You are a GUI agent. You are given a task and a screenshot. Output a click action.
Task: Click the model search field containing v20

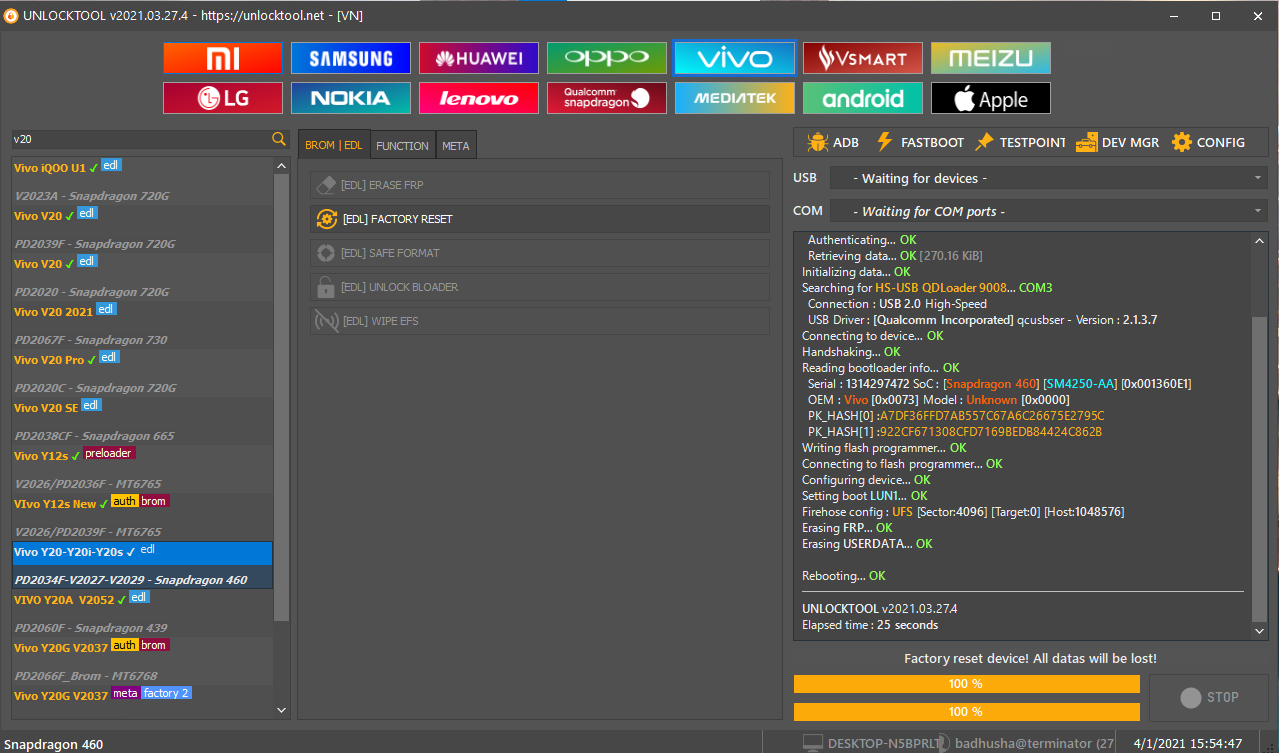coord(141,139)
